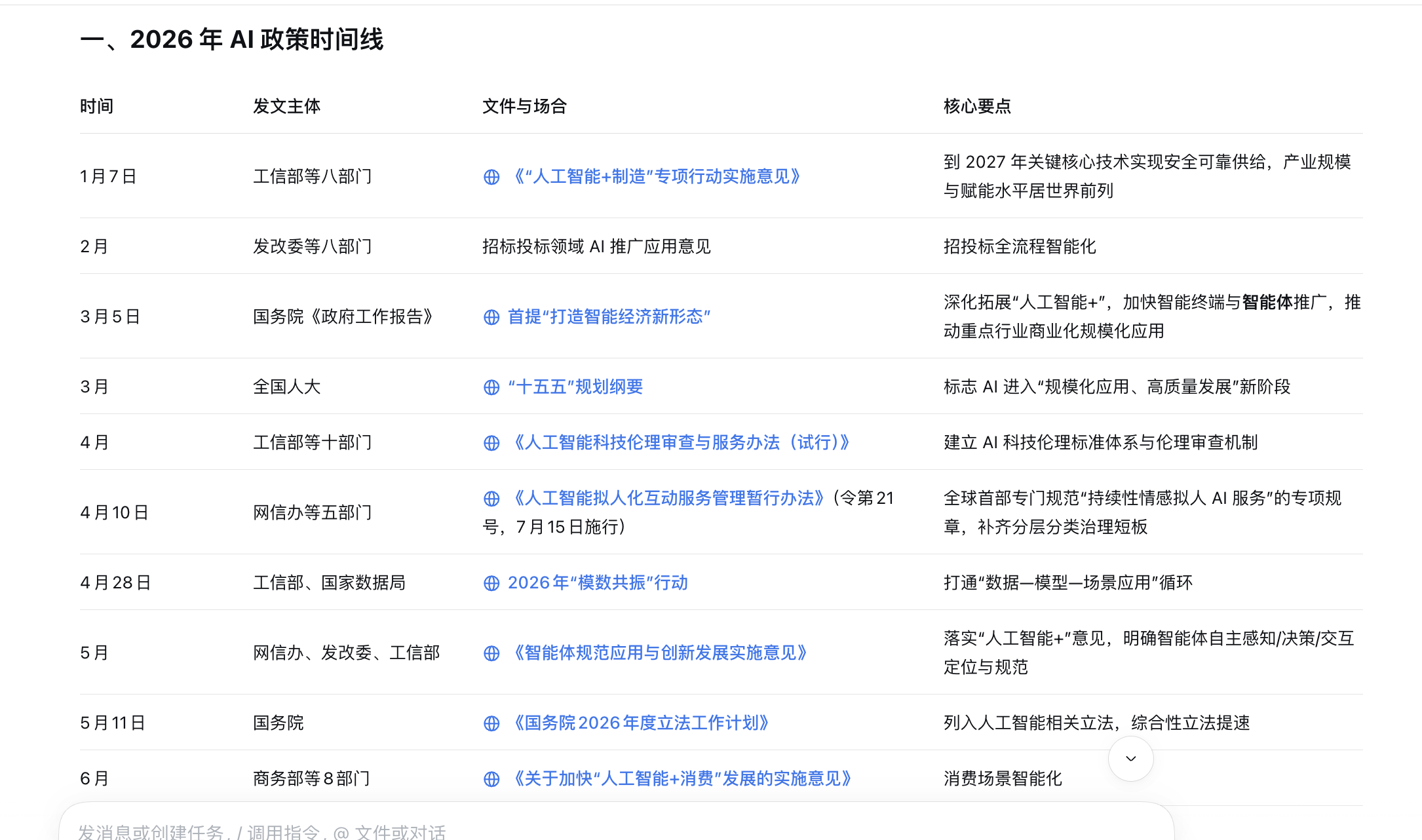Click cell 发改委等八部门
1422x840 pixels.
click(313, 246)
